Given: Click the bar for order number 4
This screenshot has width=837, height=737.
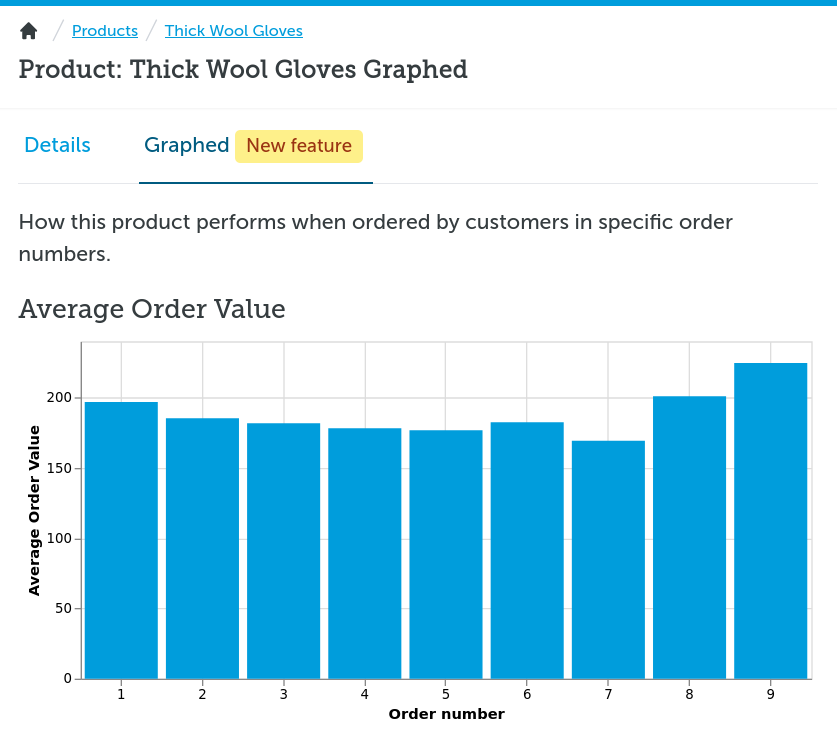Looking at the screenshot, I should click(x=364, y=553).
